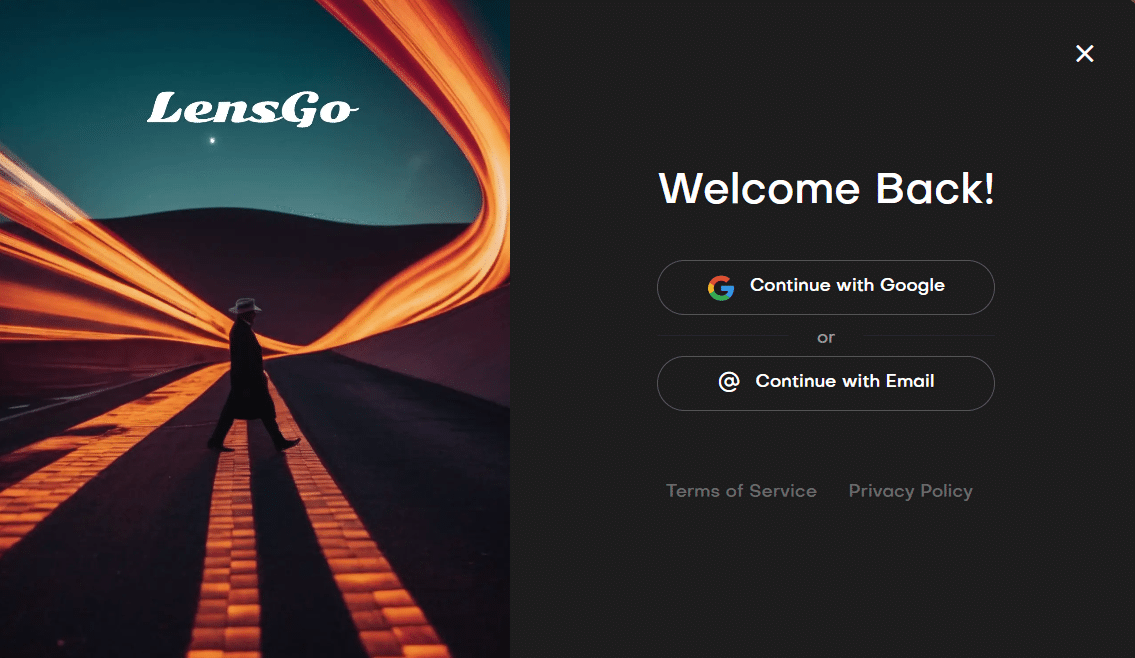Click the word Email in the button
Screen dimensions: 1135x658
(x=910, y=381)
